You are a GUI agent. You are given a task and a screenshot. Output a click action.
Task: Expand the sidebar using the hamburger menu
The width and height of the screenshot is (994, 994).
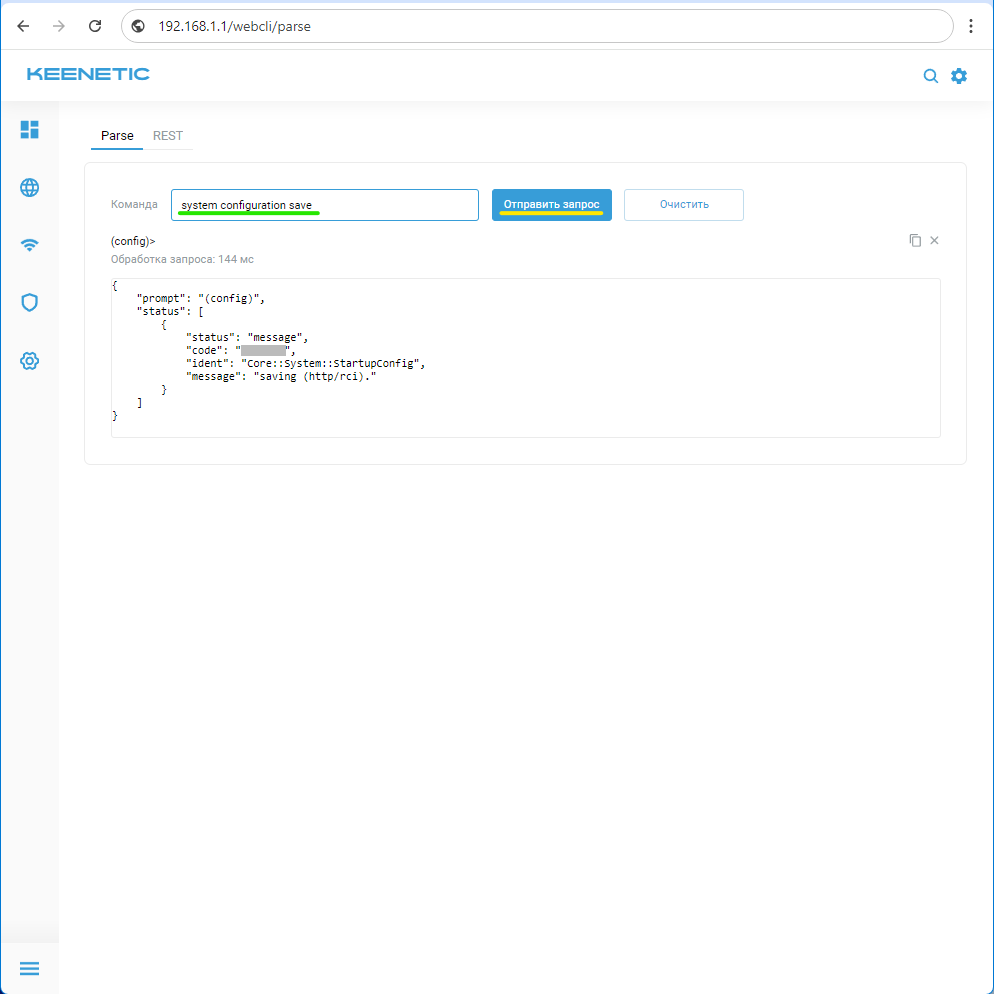[x=30, y=968]
